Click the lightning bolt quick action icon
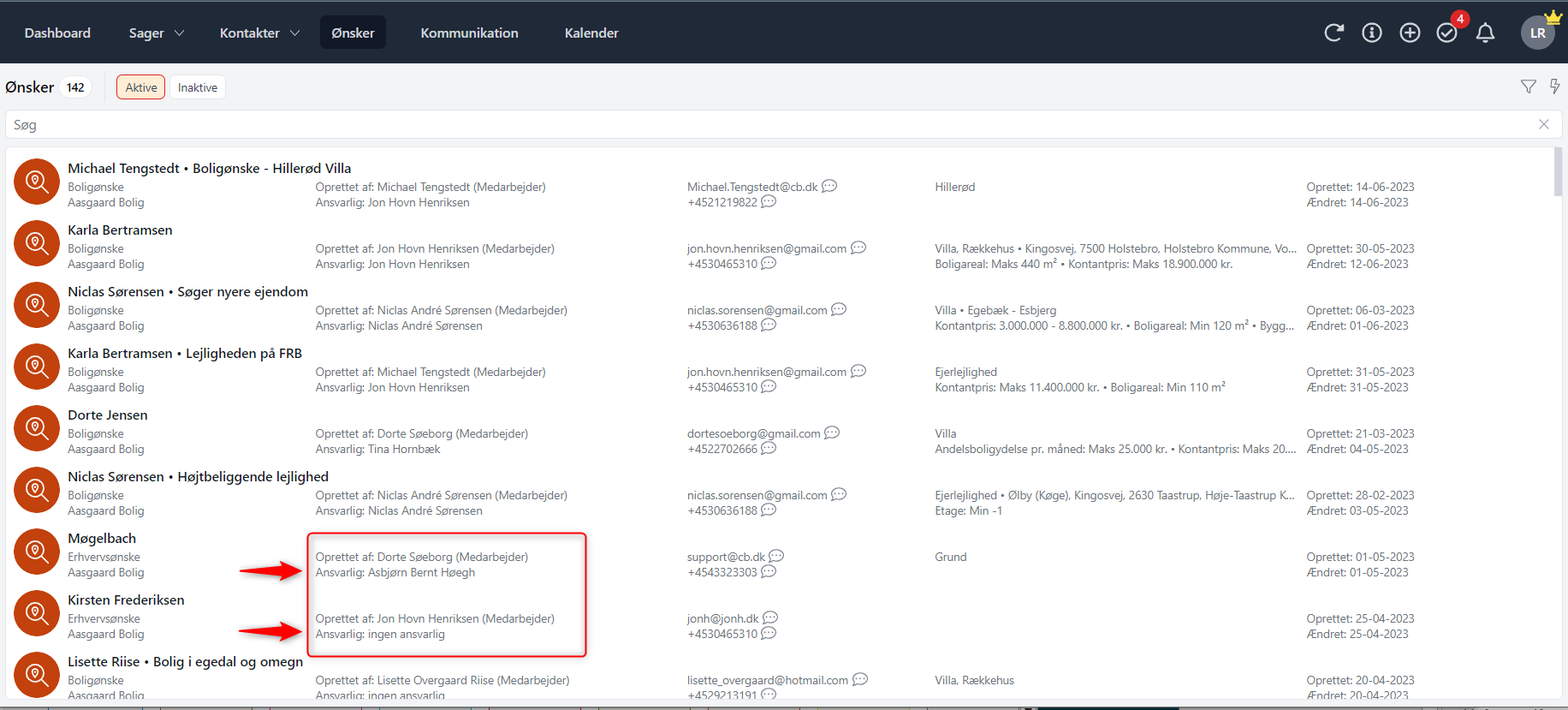Screen dimensions: 1568x710 coord(1554,87)
